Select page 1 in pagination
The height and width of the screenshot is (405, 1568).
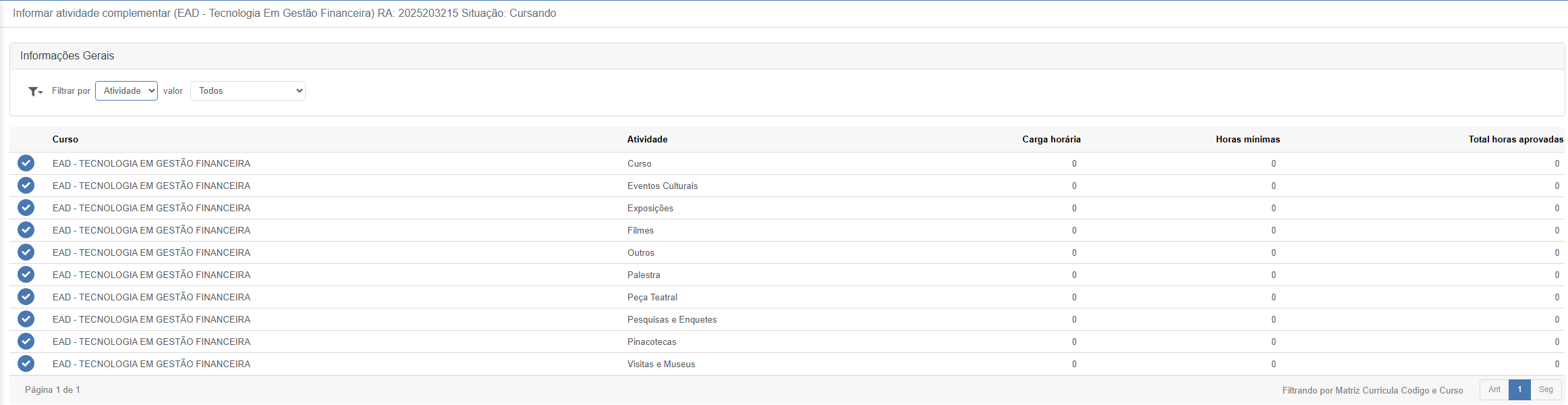1519,389
